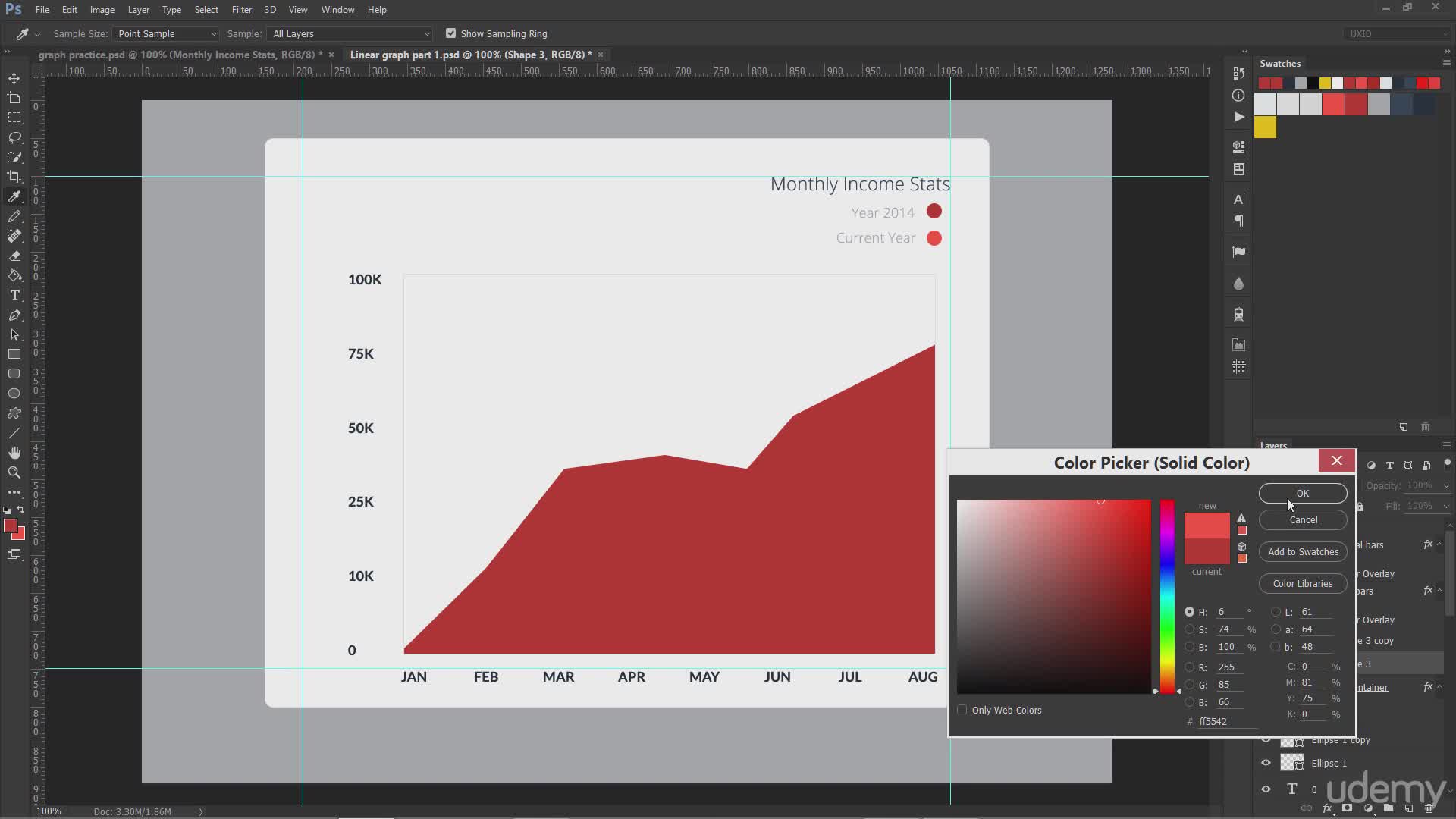This screenshot has height=819, width=1456.
Task: Select the Horizontal Type tool
Action: (x=14, y=295)
